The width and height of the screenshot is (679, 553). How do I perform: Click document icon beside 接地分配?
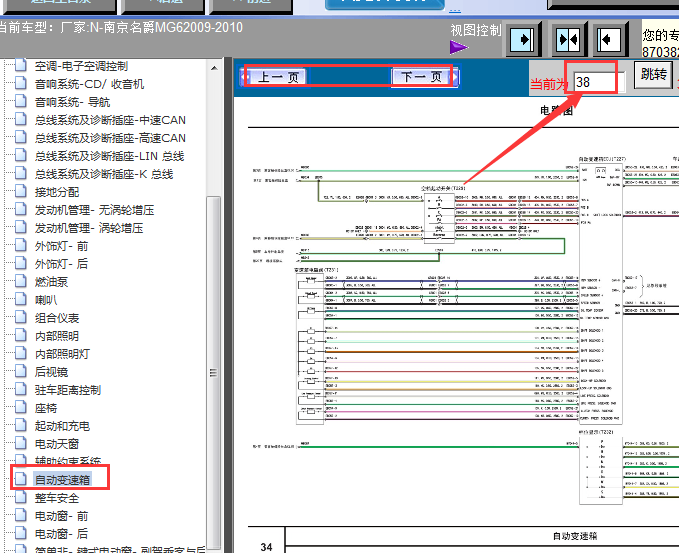coord(20,191)
